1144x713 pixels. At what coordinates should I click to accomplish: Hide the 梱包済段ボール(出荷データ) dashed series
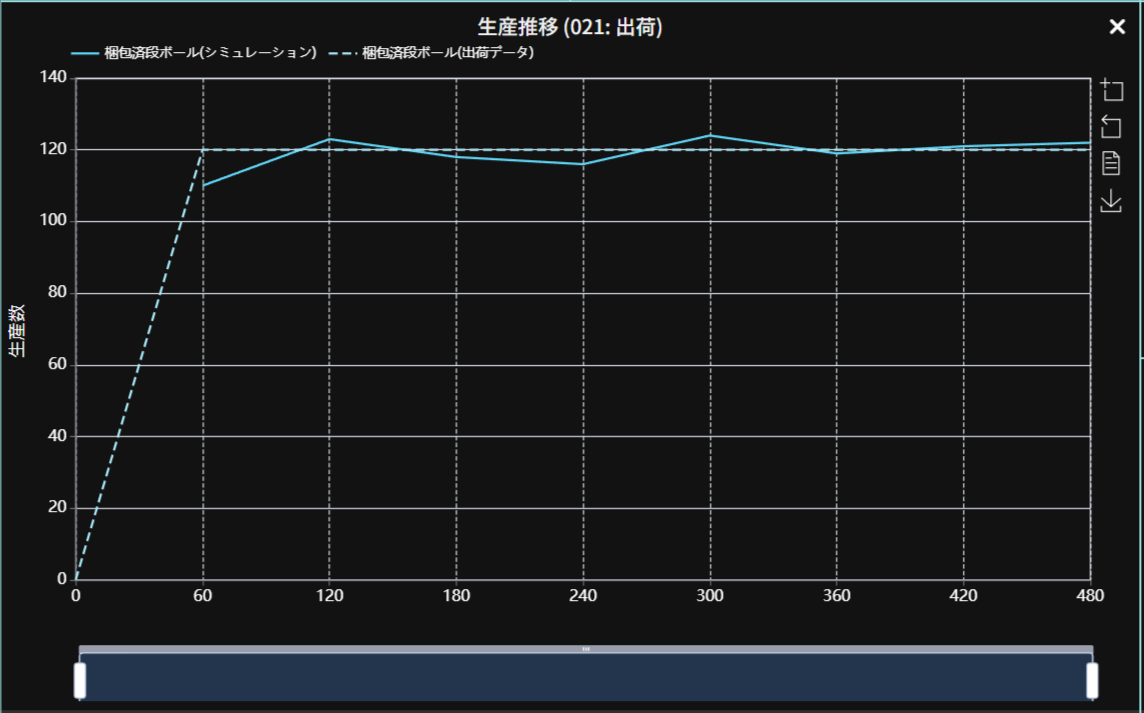coord(431,53)
